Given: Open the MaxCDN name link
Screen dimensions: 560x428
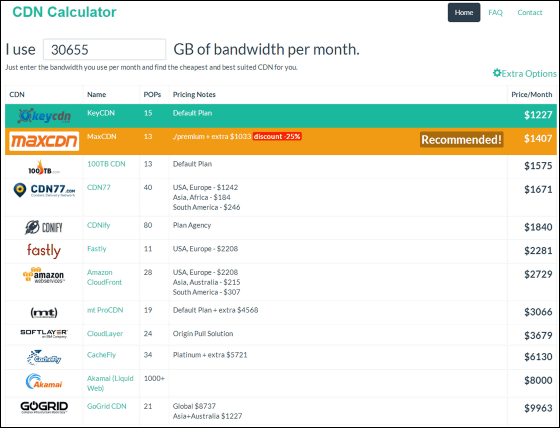Looking at the screenshot, I should coord(101,136).
